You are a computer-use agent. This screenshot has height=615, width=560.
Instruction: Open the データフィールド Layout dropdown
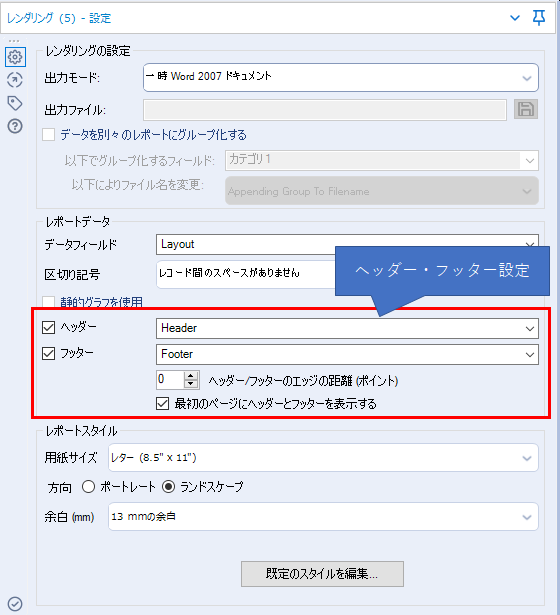coord(347,244)
